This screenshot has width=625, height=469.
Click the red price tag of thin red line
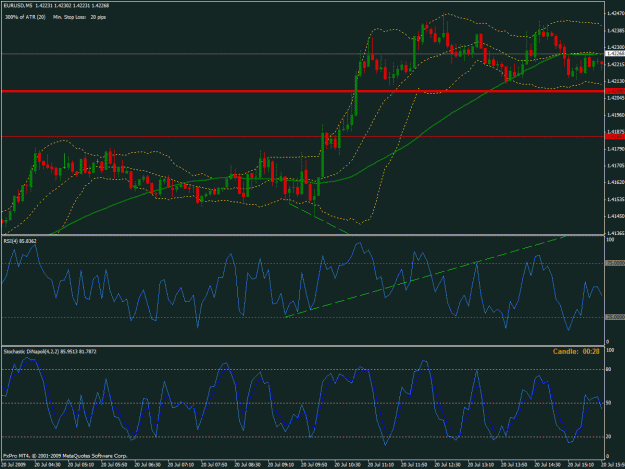point(615,137)
